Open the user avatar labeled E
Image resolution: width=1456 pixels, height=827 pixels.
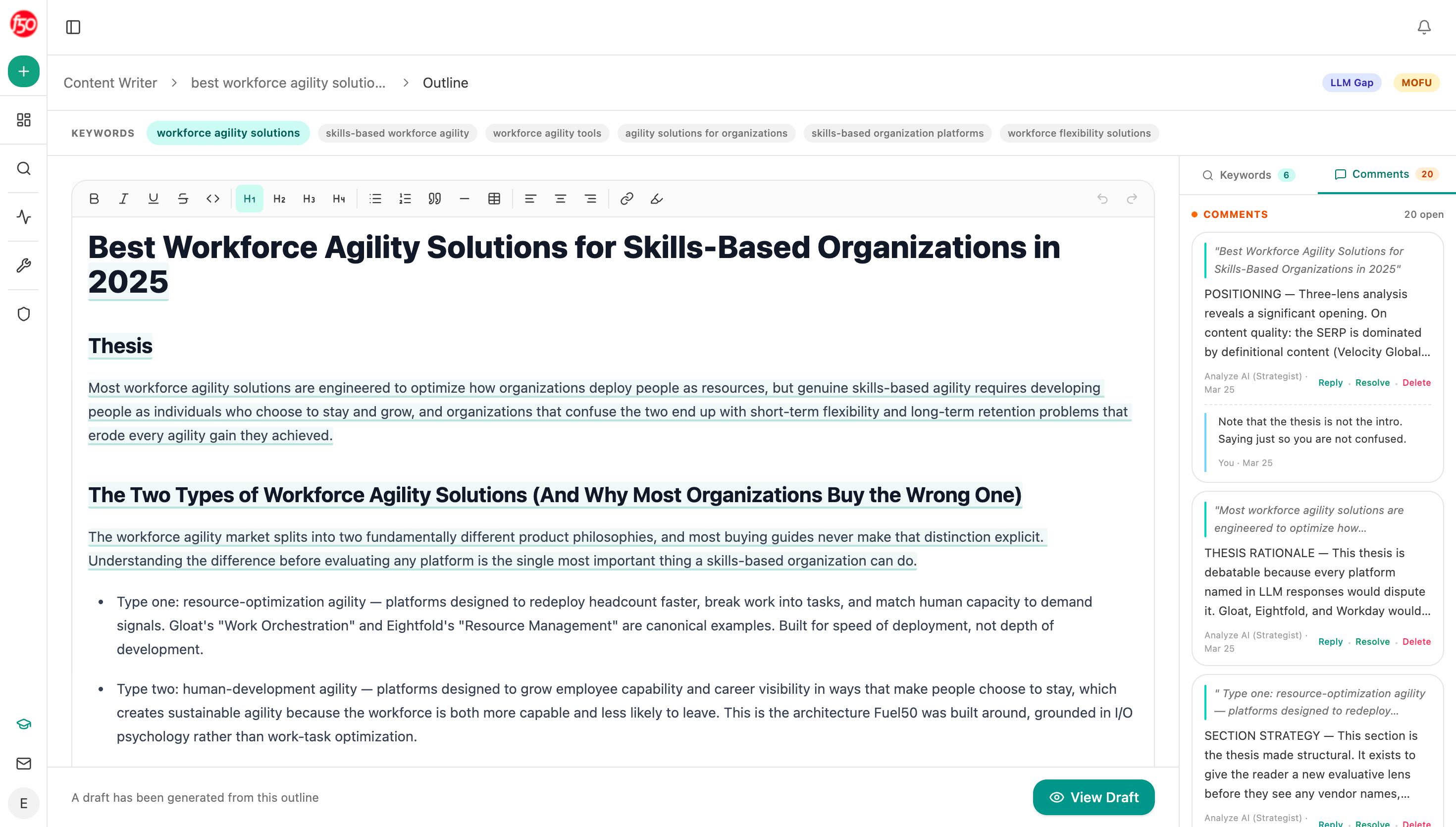point(23,803)
